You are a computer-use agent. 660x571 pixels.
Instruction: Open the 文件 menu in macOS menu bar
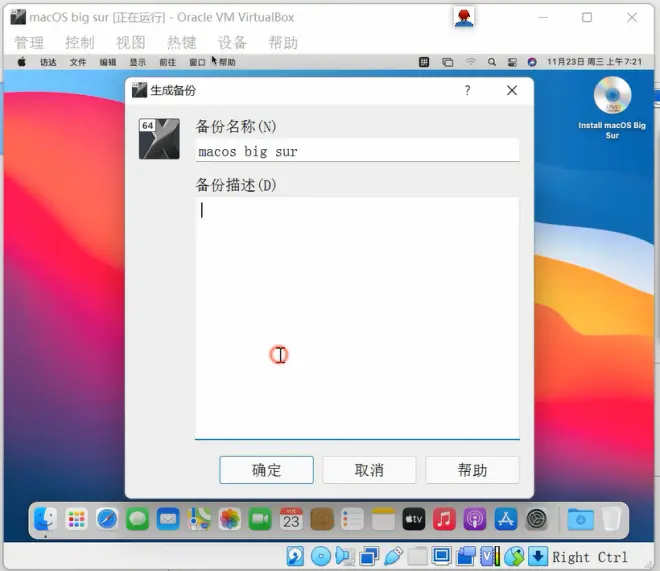point(78,62)
